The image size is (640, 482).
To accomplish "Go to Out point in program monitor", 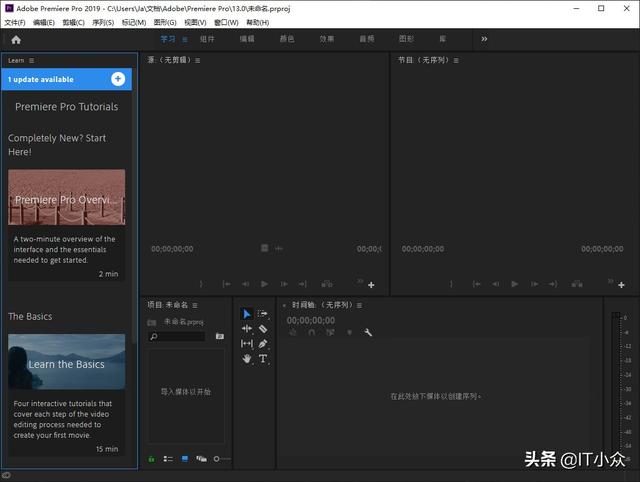I will [553, 284].
